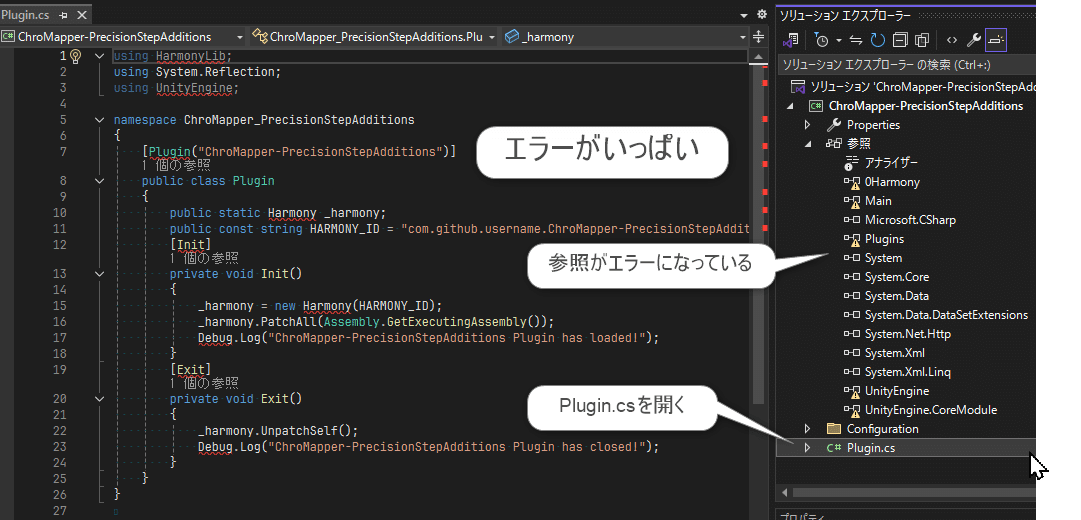The image size is (1081, 520).
Task: Select Plugin.cs in Solution Explorer
Action: click(x=871, y=448)
